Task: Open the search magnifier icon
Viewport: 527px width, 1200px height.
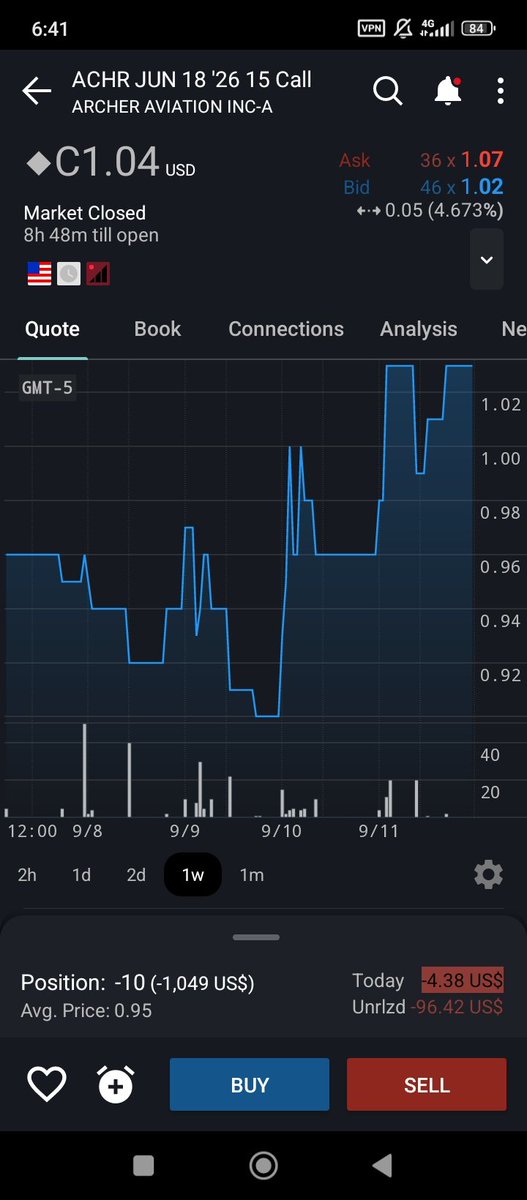Action: (x=387, y=91)
